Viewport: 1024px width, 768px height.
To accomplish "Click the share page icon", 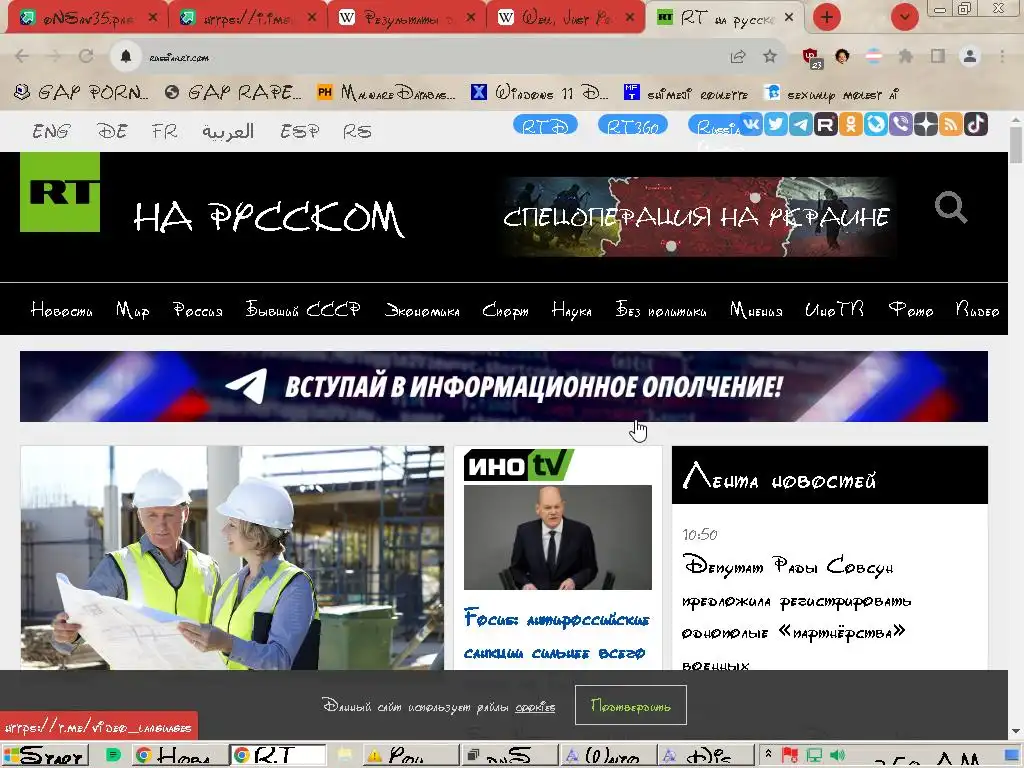I will 738,57.
